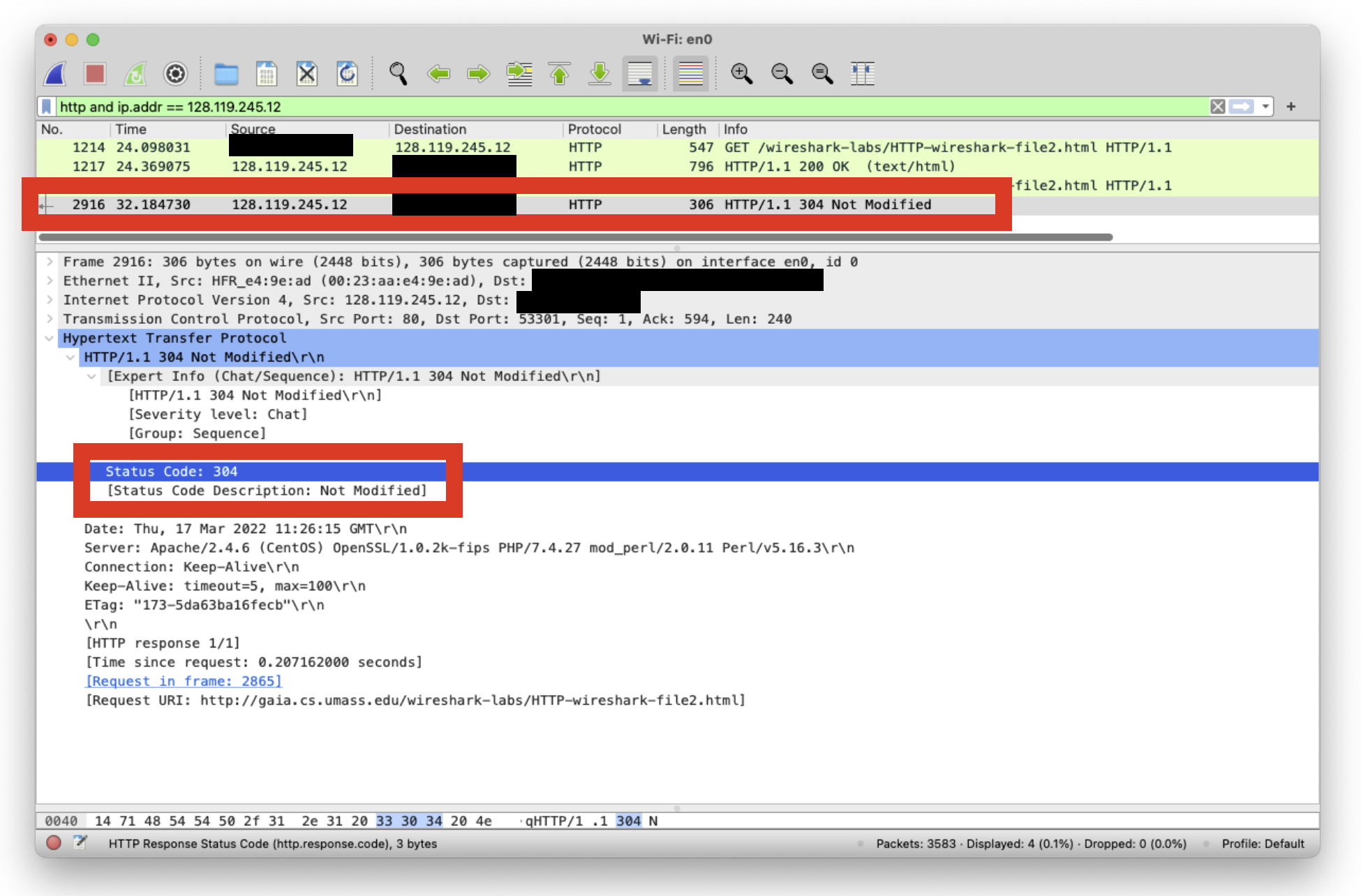Image resolution: width=1361 pixels, height=896 pixels.
Task: Open a capture file folder icon
Action: point(226,73)
